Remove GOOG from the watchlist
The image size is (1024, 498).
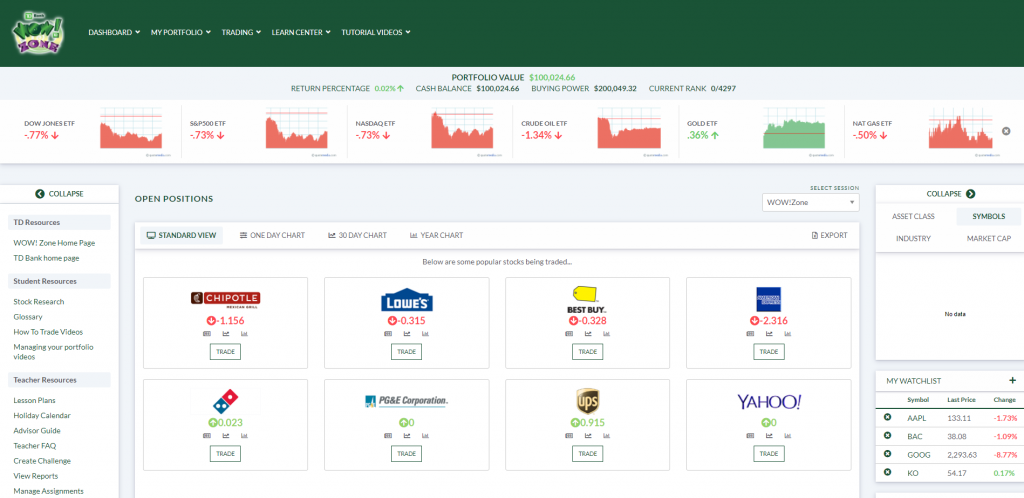click(x=887, y=454)
